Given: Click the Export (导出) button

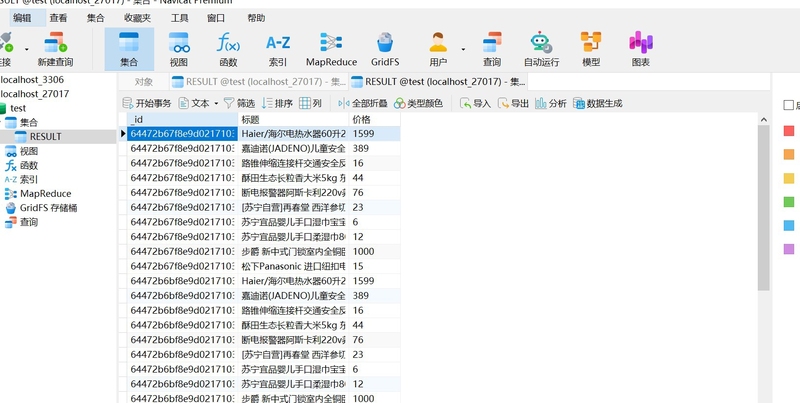Looking at the screenshot, I should click(x=513, y=104).
